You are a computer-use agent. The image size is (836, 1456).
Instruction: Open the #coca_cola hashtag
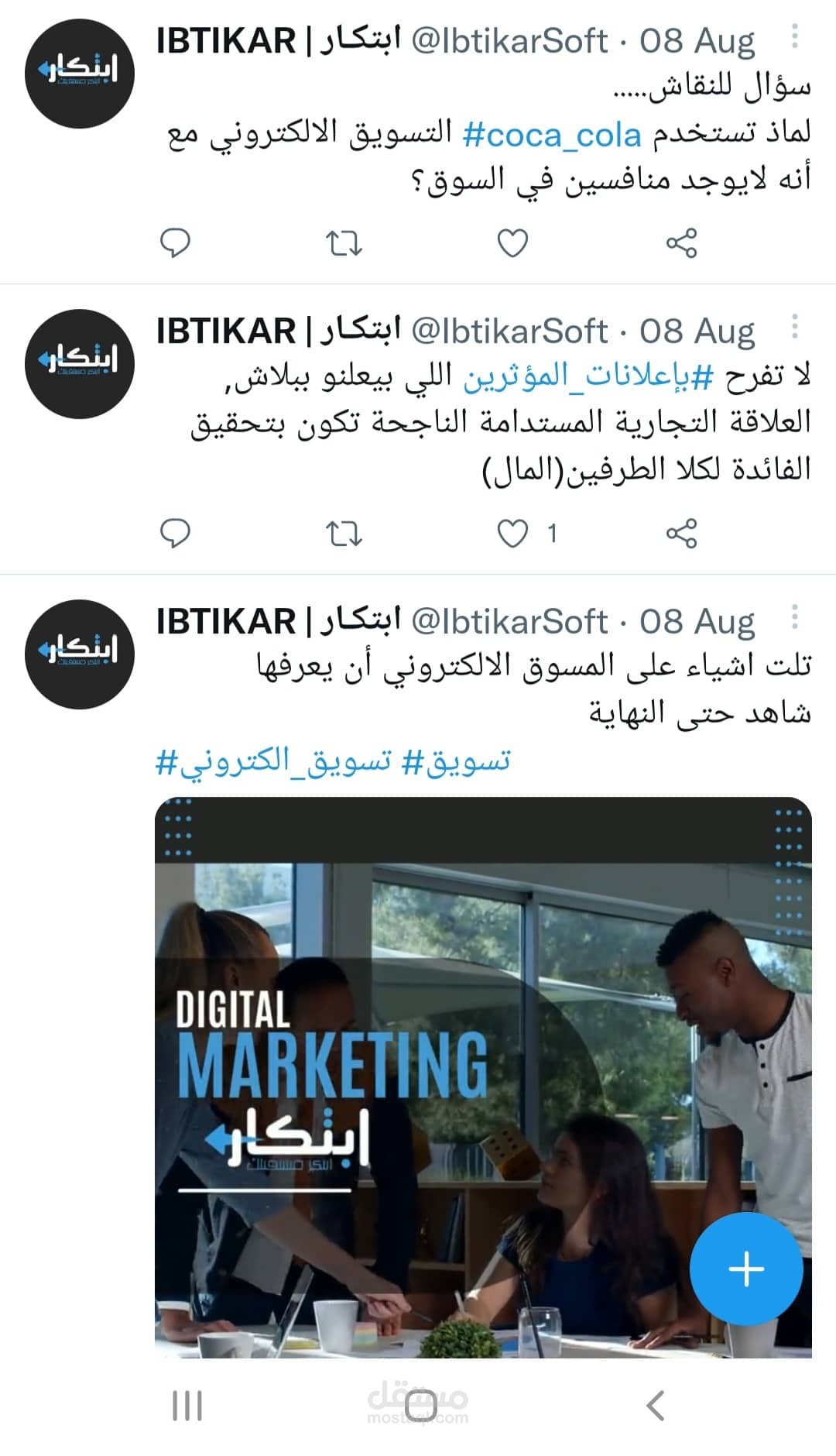[x=552, y=135]
